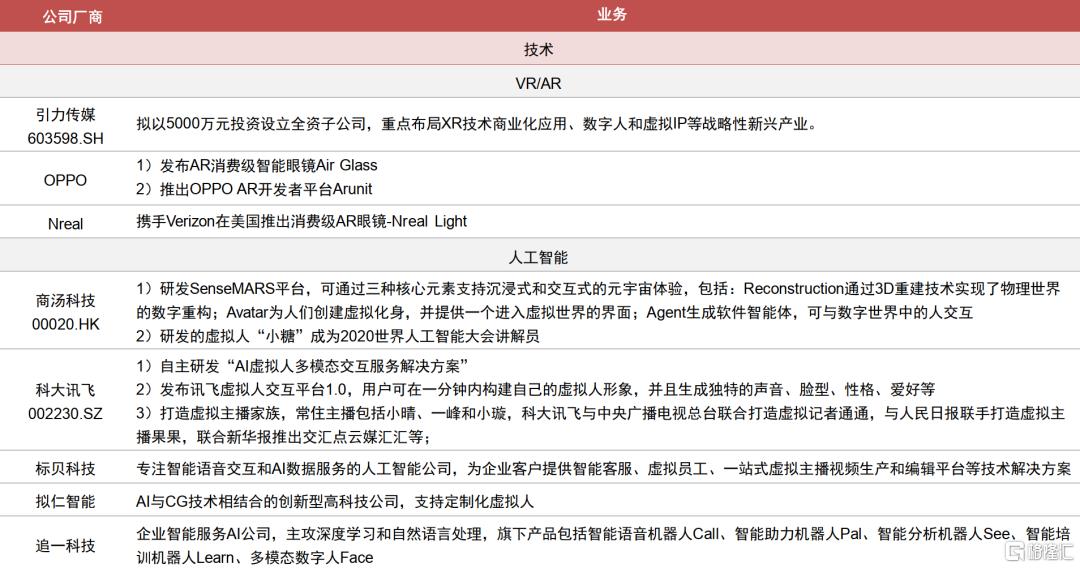Click the 5000万元 investment description text

coord(476,125)
